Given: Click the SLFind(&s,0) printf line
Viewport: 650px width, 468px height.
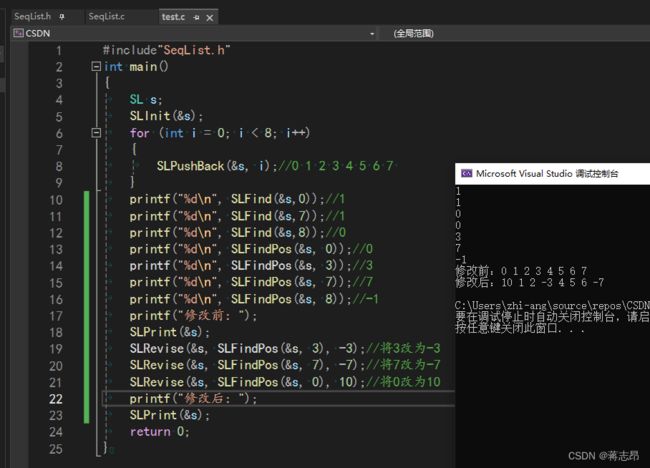Looking at the screenshot, I should coord(237,199).
